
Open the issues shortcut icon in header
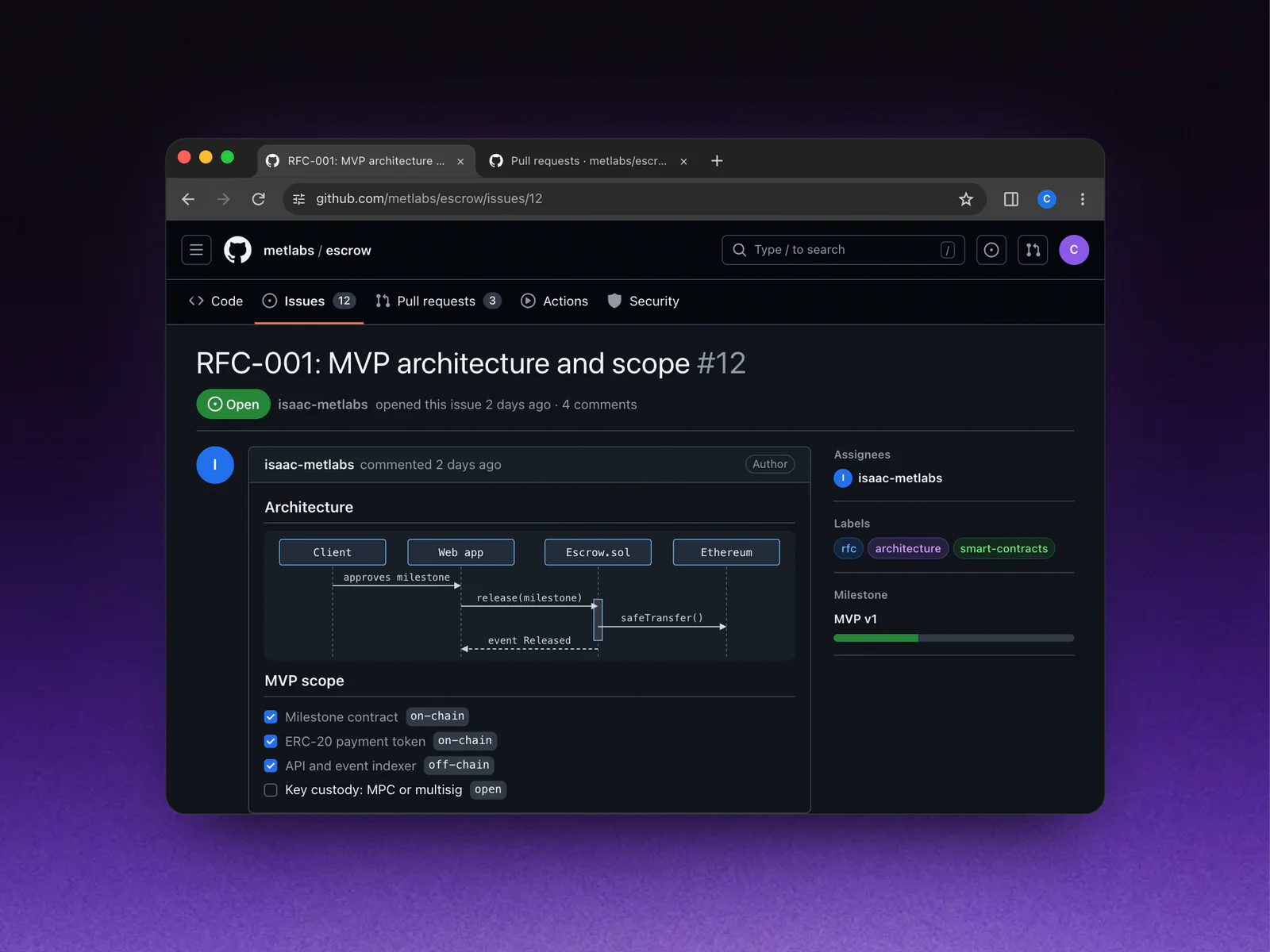991,250
